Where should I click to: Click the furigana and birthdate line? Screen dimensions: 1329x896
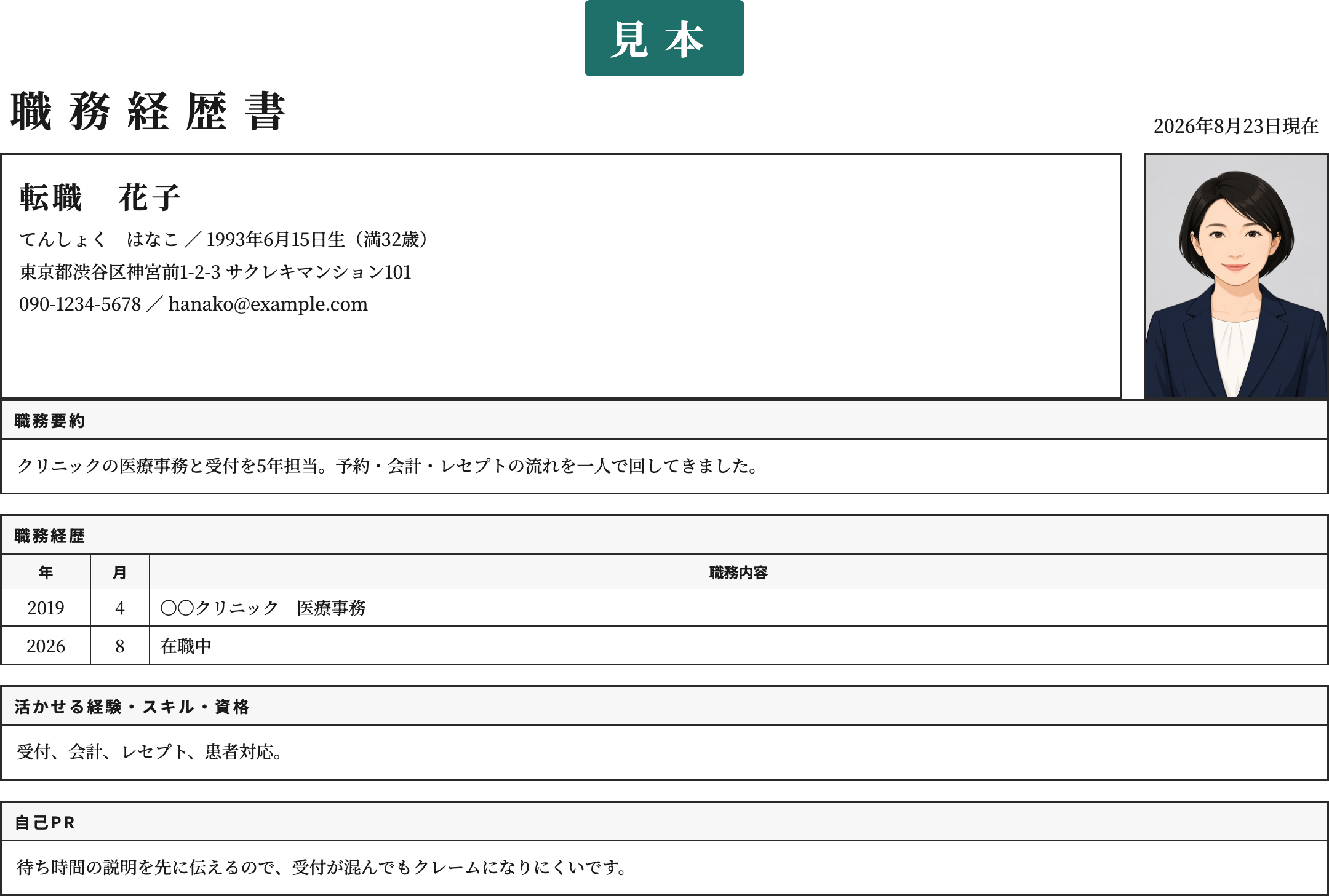(x=223, y=239)
